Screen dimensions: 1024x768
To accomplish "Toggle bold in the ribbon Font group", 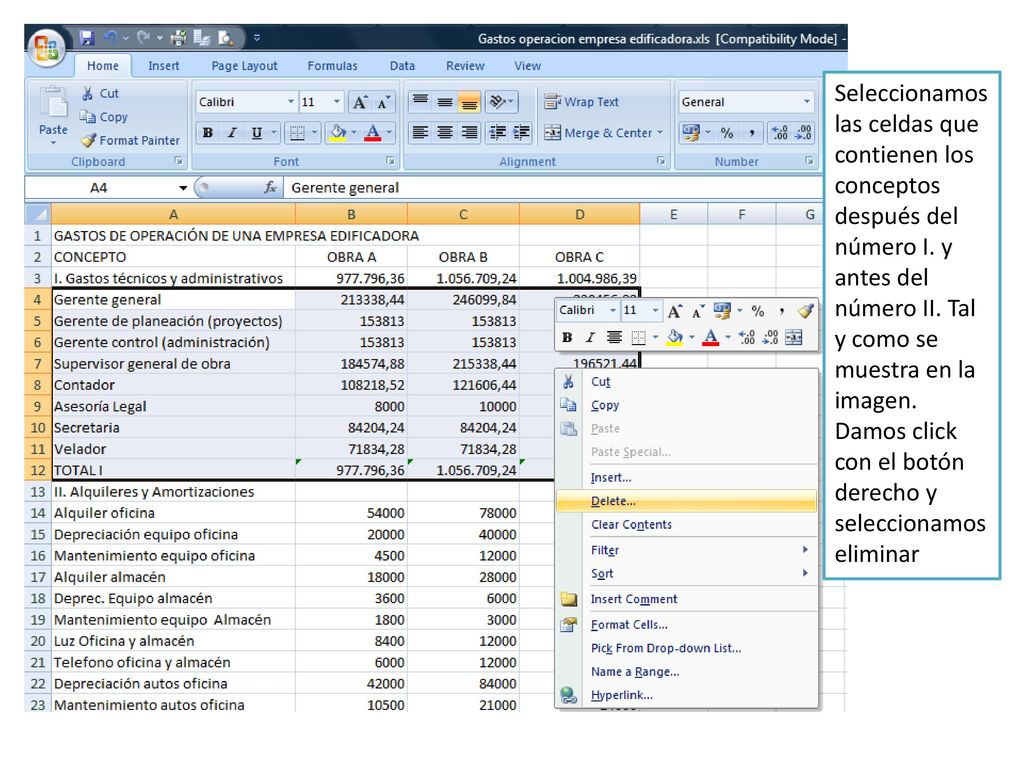I will [x=208, y=133].
